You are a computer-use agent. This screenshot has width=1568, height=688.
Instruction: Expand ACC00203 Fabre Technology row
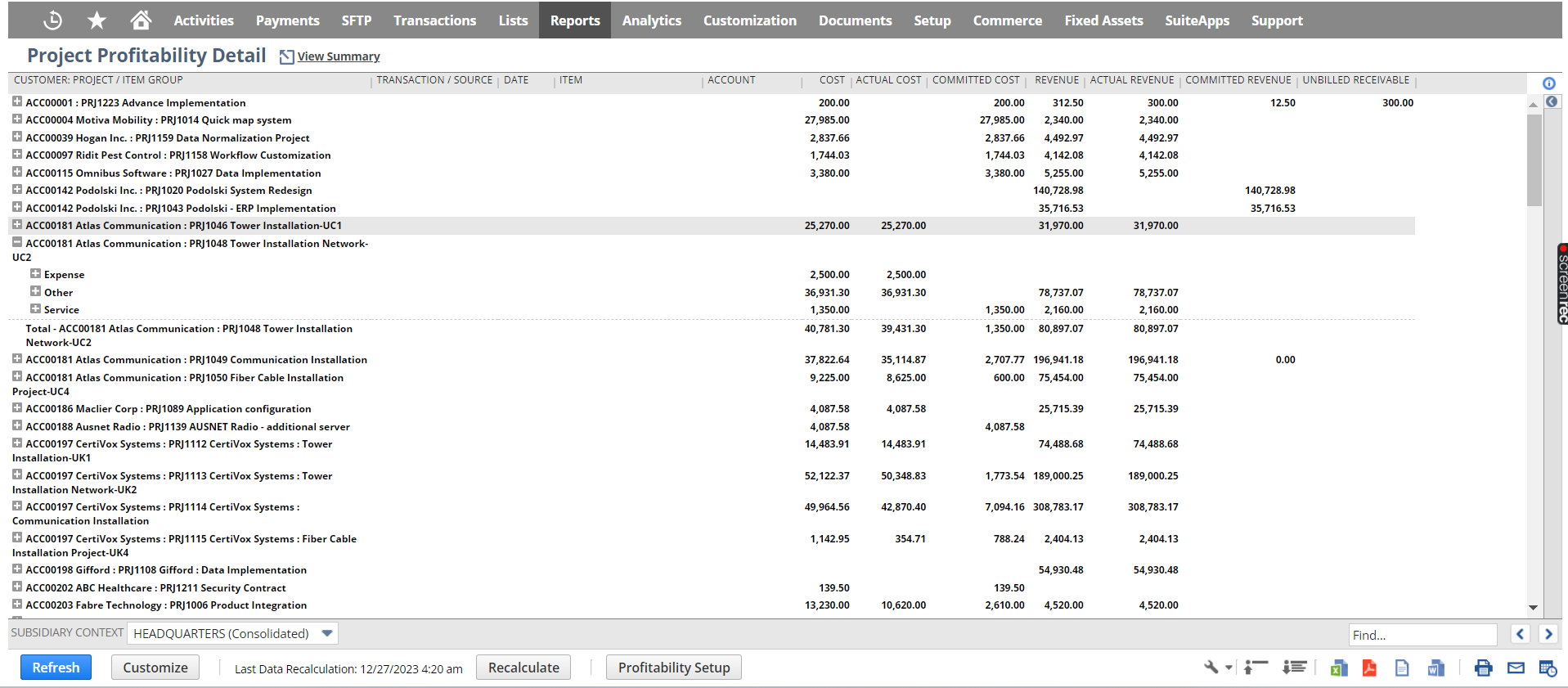coord(17,604)
